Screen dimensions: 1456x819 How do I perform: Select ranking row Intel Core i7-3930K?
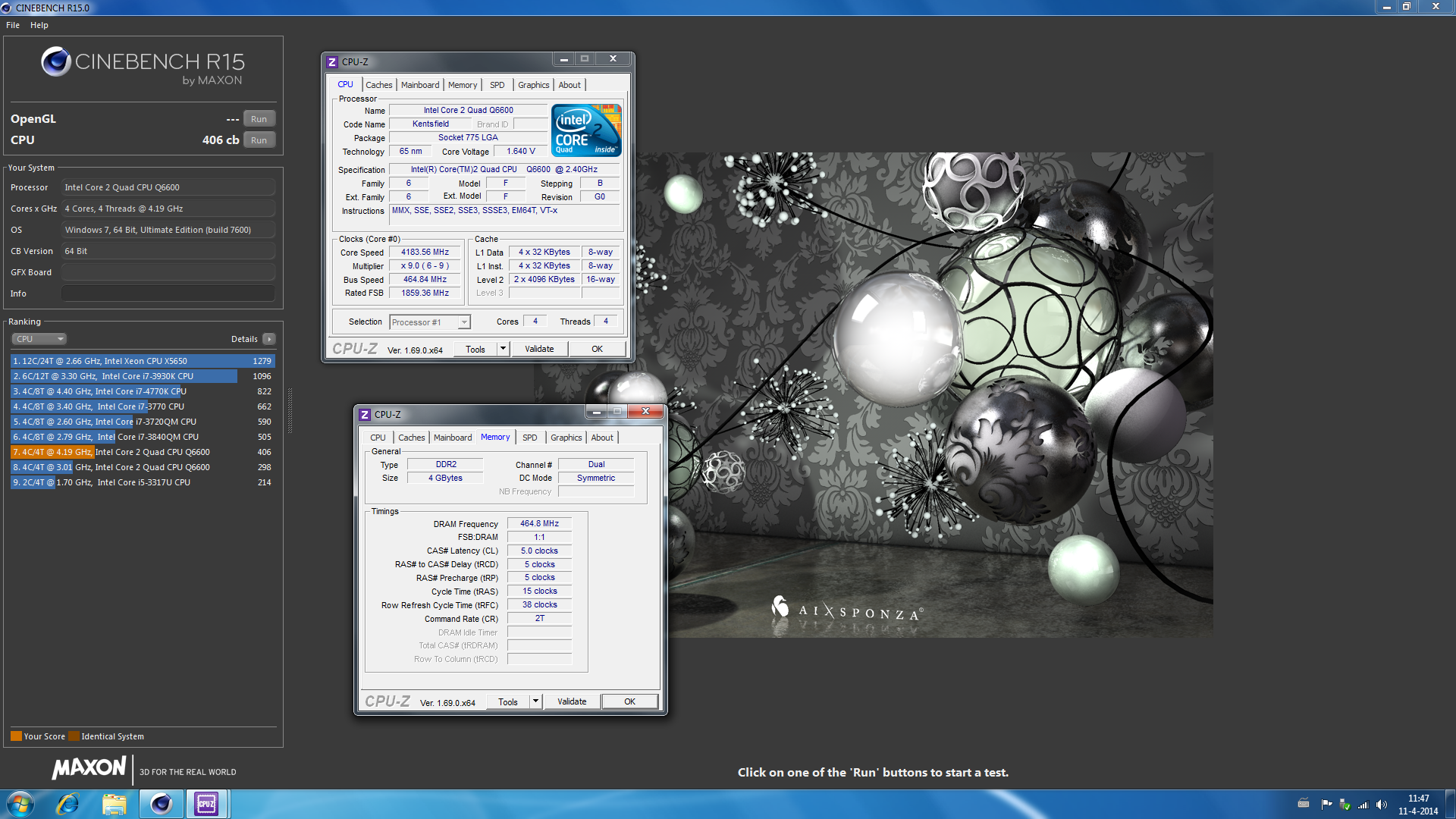click(143, 376)
